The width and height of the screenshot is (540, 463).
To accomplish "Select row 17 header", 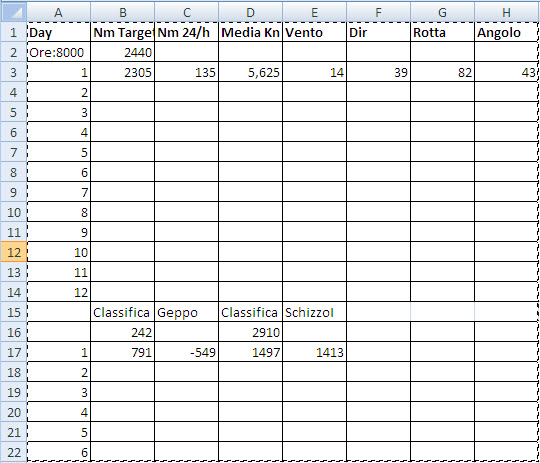I will coord(14,352).
